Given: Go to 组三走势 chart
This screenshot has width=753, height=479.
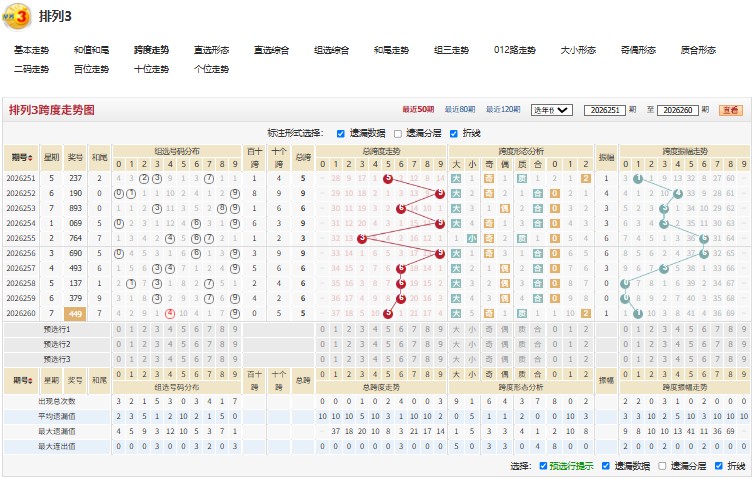Looking at the screenshot, I should click(451, 50).
